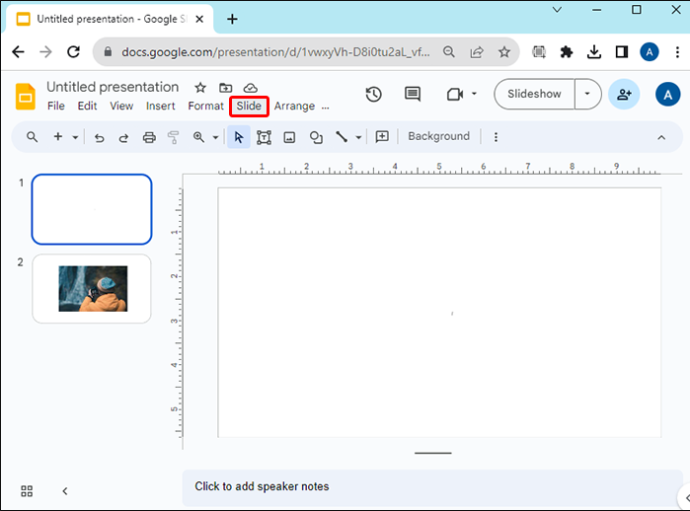Open the comments history icon
Viewport: 690px width, 511px height.
point(412,94)
